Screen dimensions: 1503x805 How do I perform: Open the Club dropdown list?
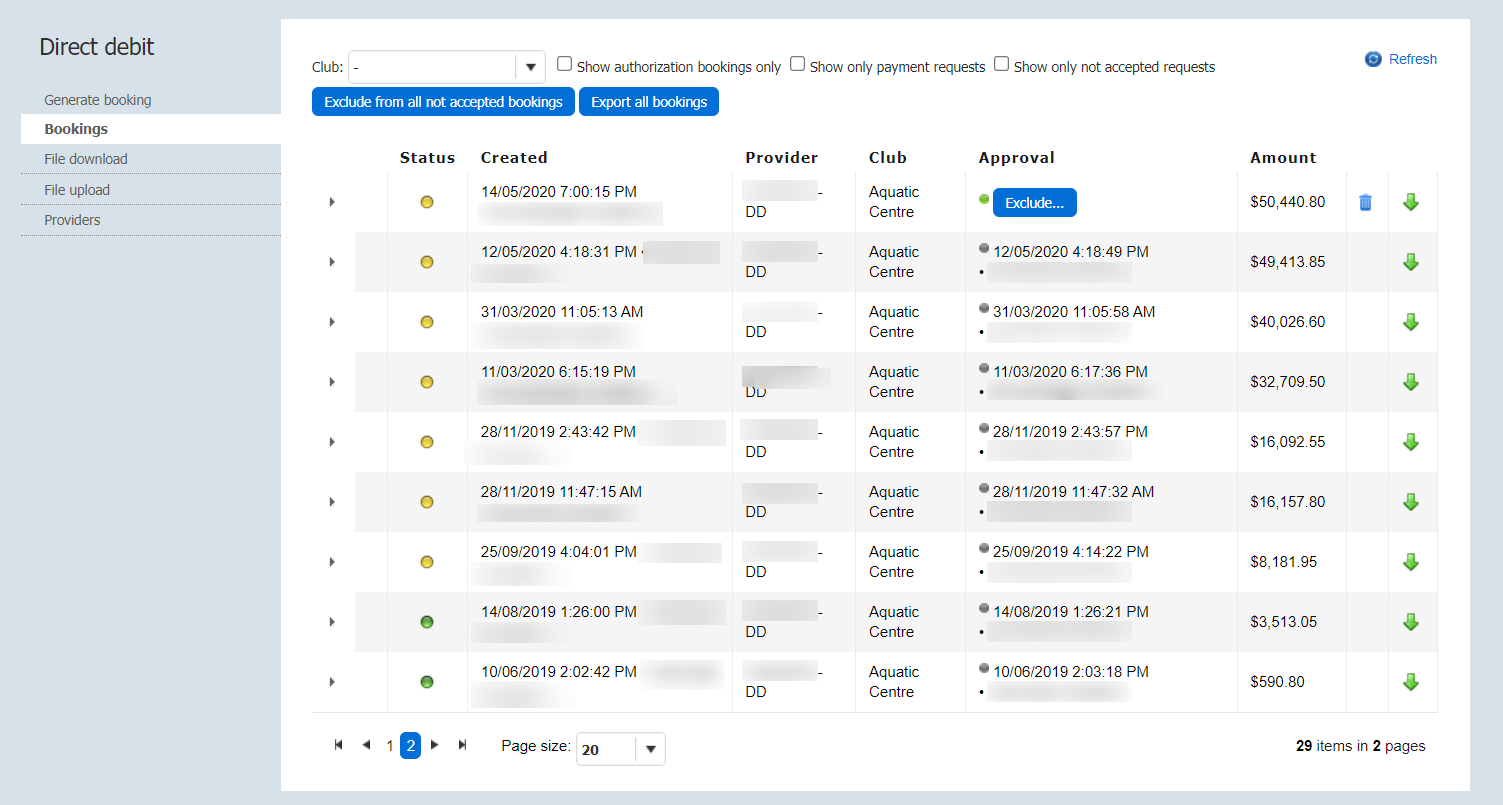[530, 67]
